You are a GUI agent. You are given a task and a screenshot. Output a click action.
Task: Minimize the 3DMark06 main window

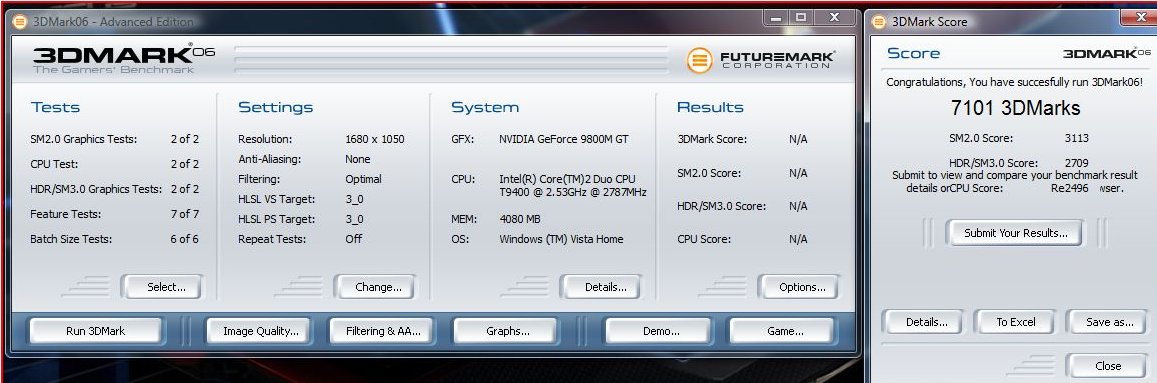coord(775,17)
